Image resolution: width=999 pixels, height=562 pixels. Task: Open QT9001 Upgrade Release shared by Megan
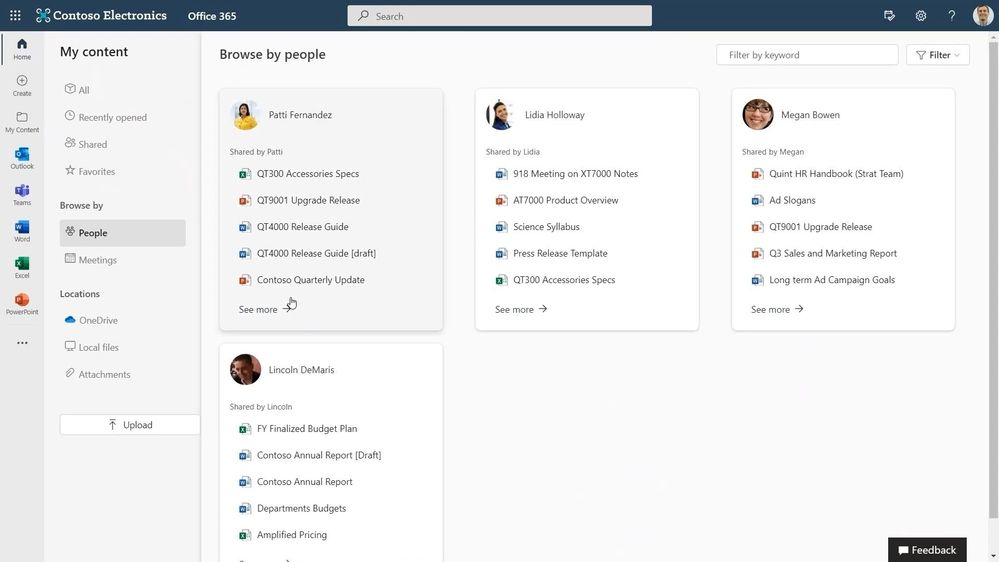(x=821, y=227)
